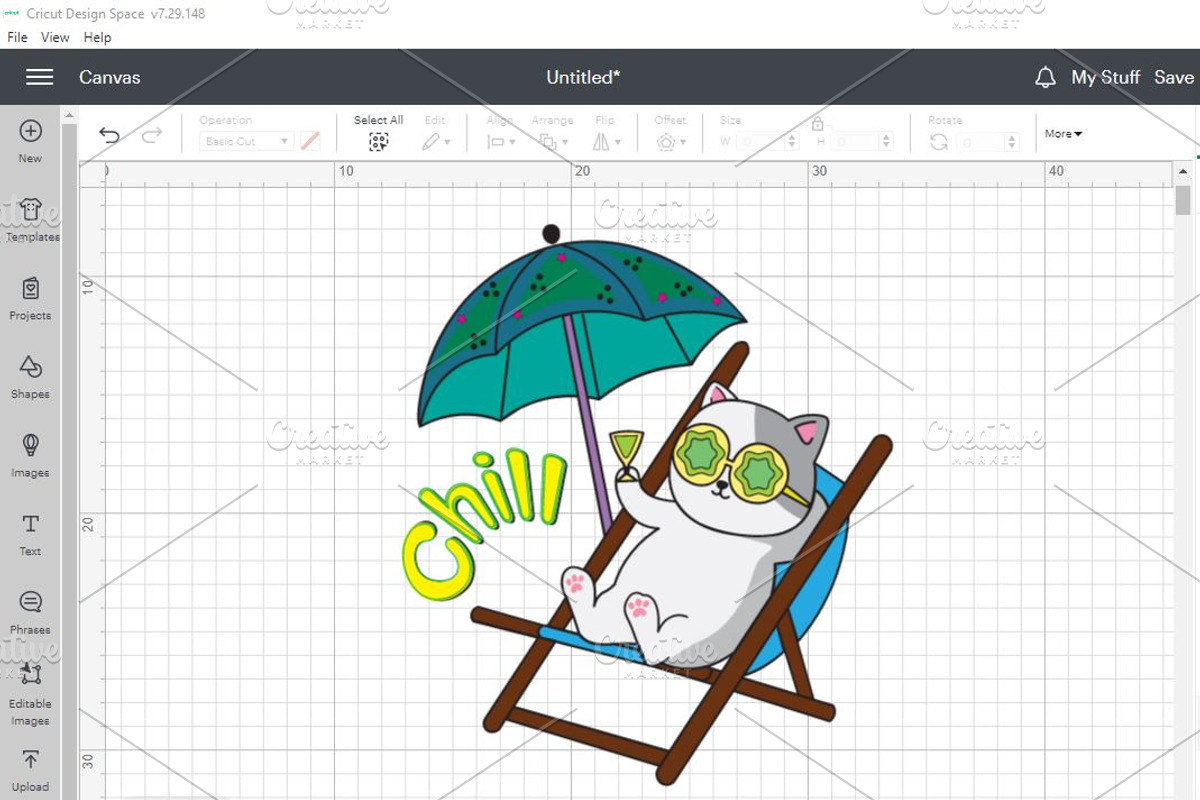Open the Shapes tool

click(30, 377)
